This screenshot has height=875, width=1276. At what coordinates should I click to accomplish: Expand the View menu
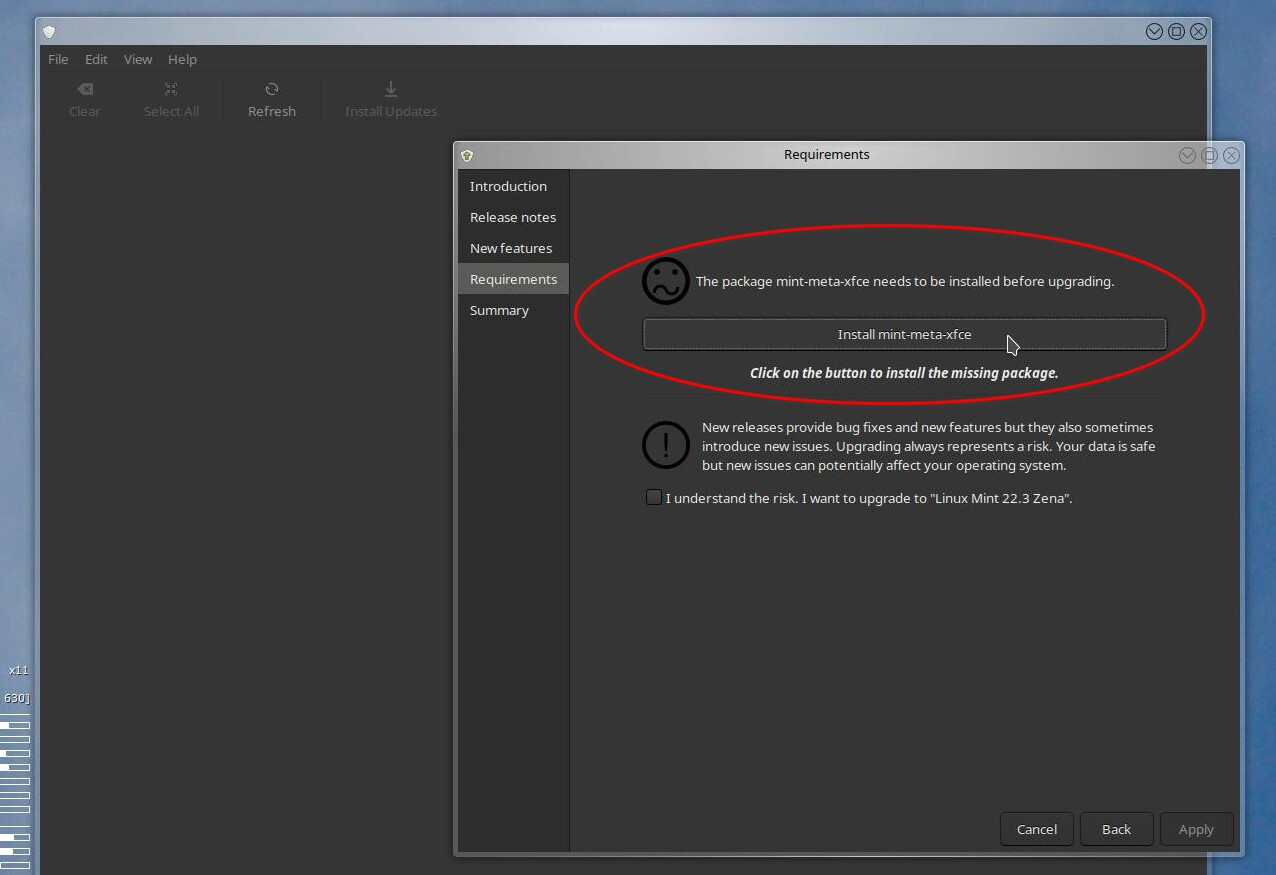click(138, 60)
